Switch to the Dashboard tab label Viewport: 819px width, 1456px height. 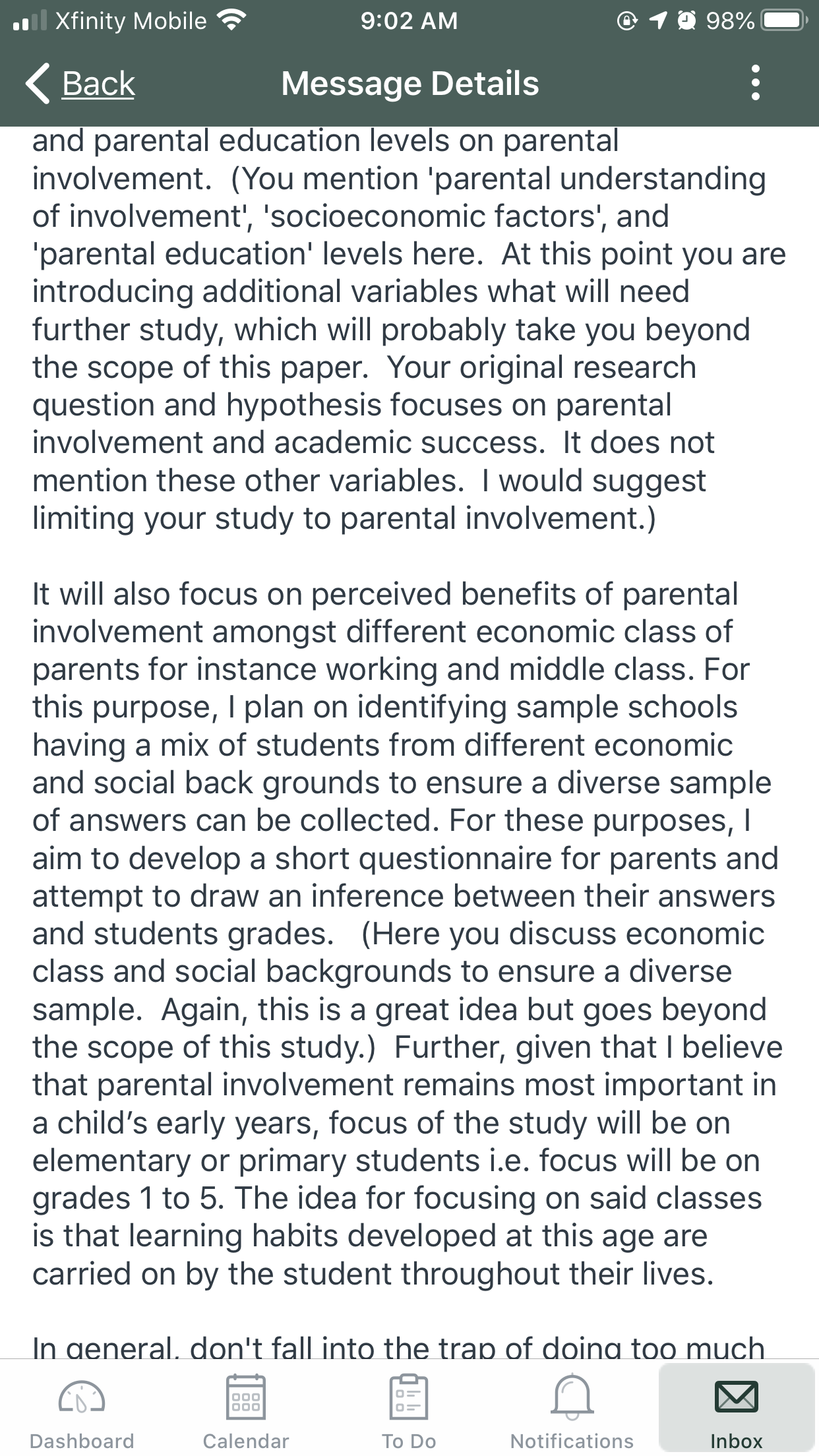(x=82, y=1441)
